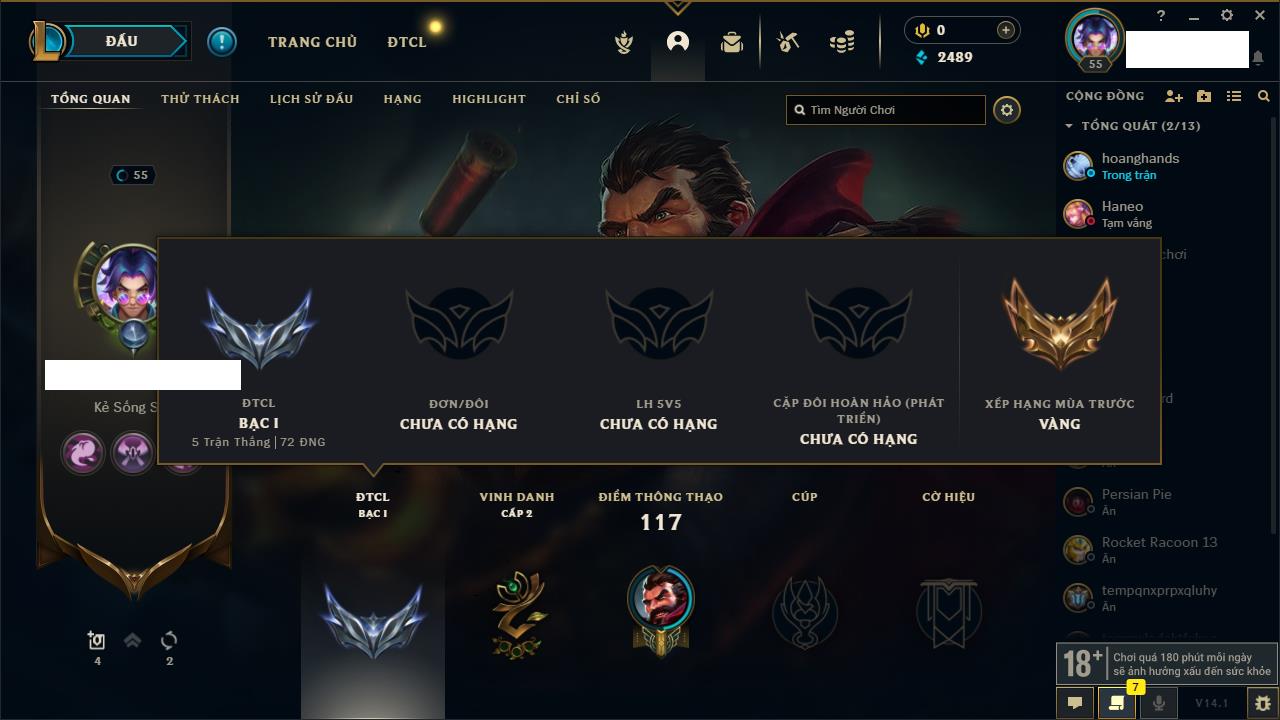1280x720 pixels.
Task: Open friend list sort options icon
Action: (x=1234, y=96)
